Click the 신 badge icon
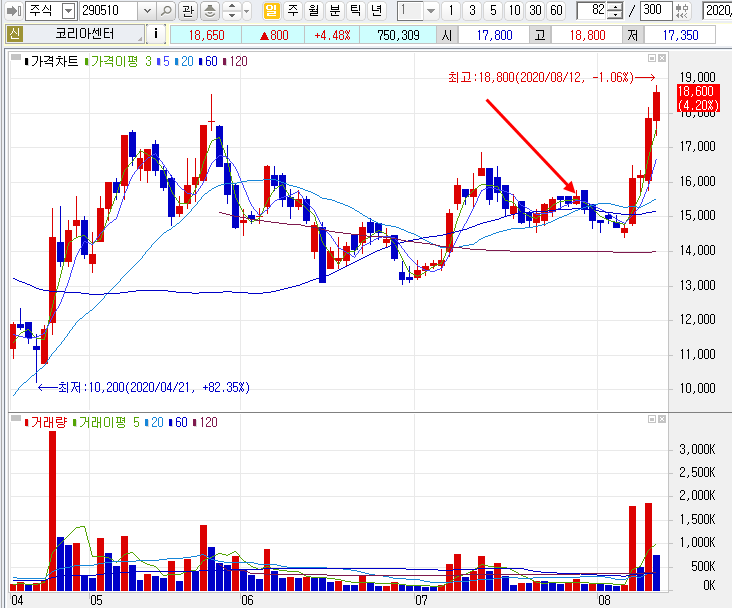 coord(14,34)
